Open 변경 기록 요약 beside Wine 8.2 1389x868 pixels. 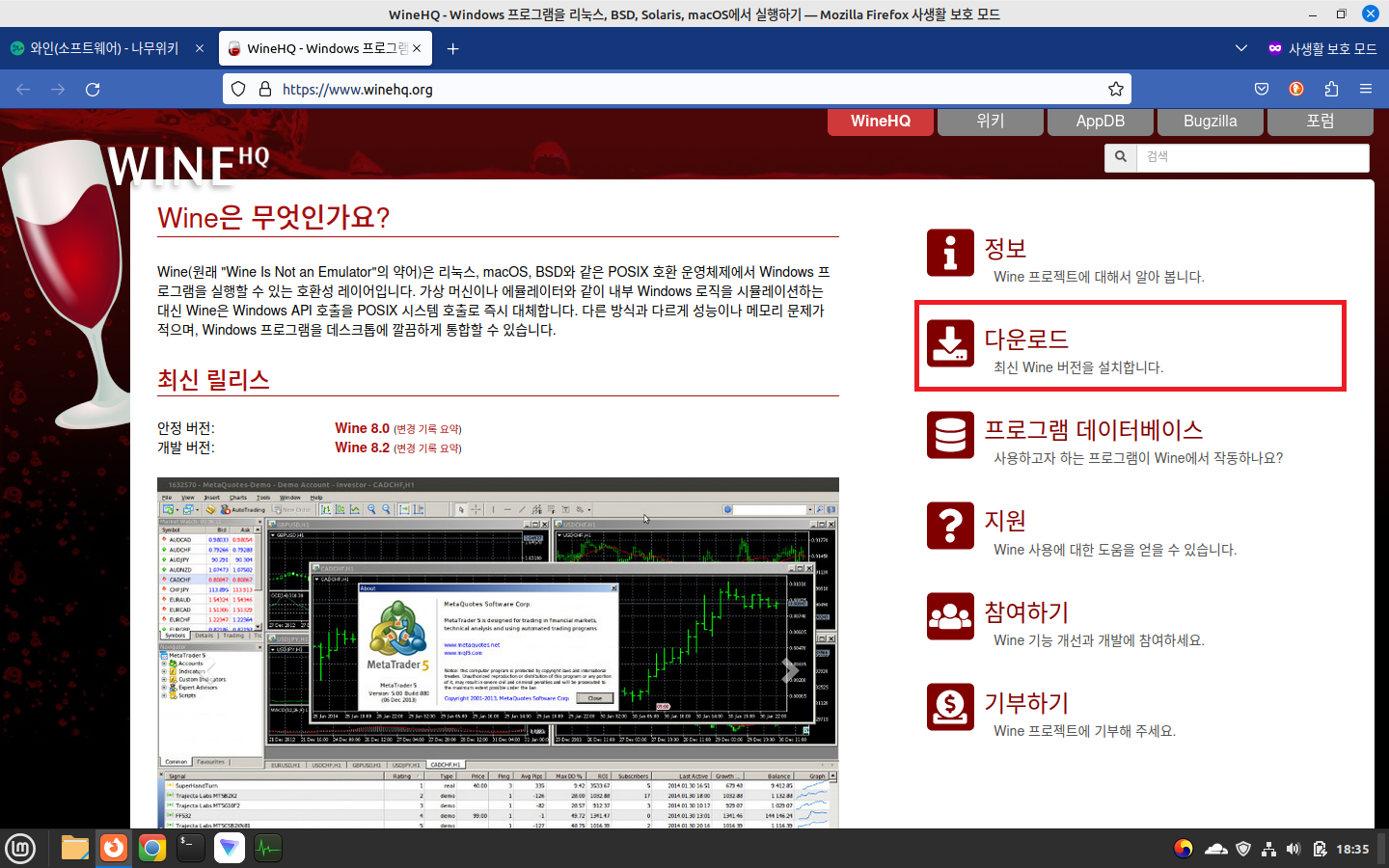click(427, 448)
